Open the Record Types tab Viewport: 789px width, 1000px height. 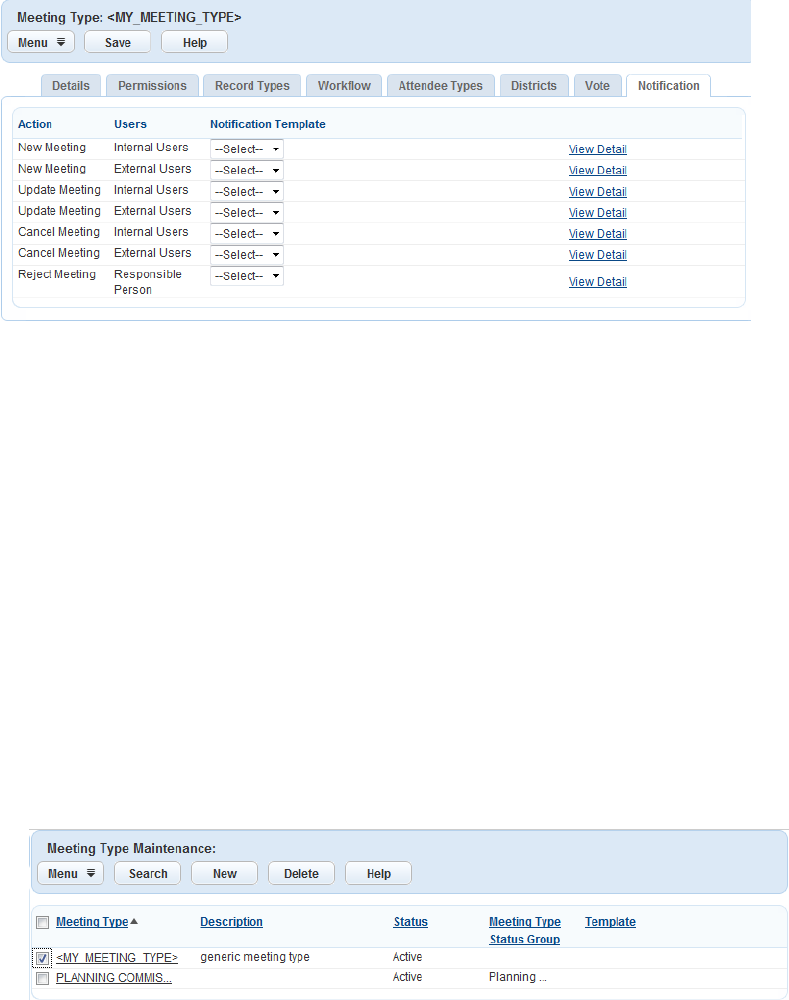point(252,85)
